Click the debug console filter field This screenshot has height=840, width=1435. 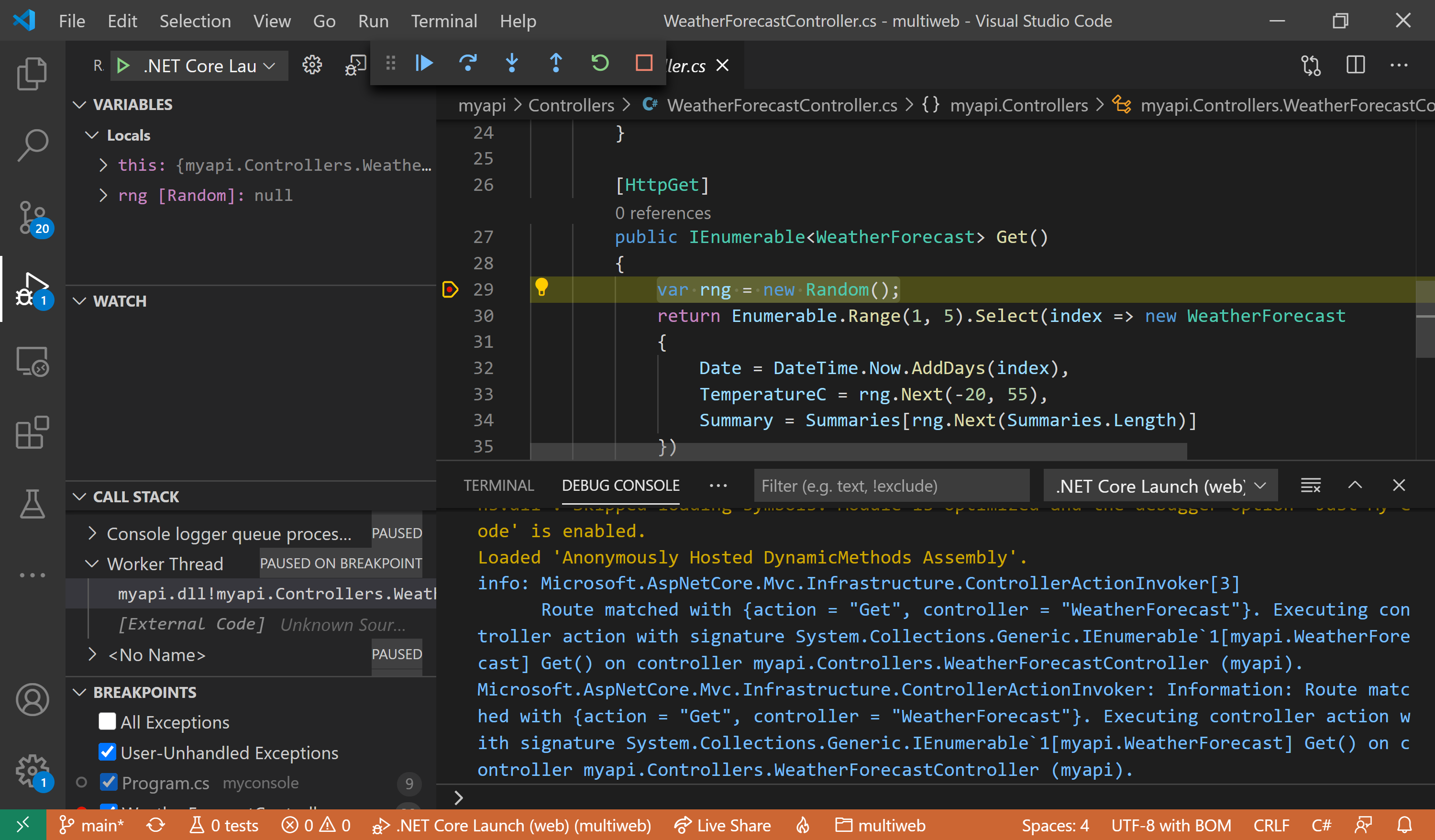[891, 486]
